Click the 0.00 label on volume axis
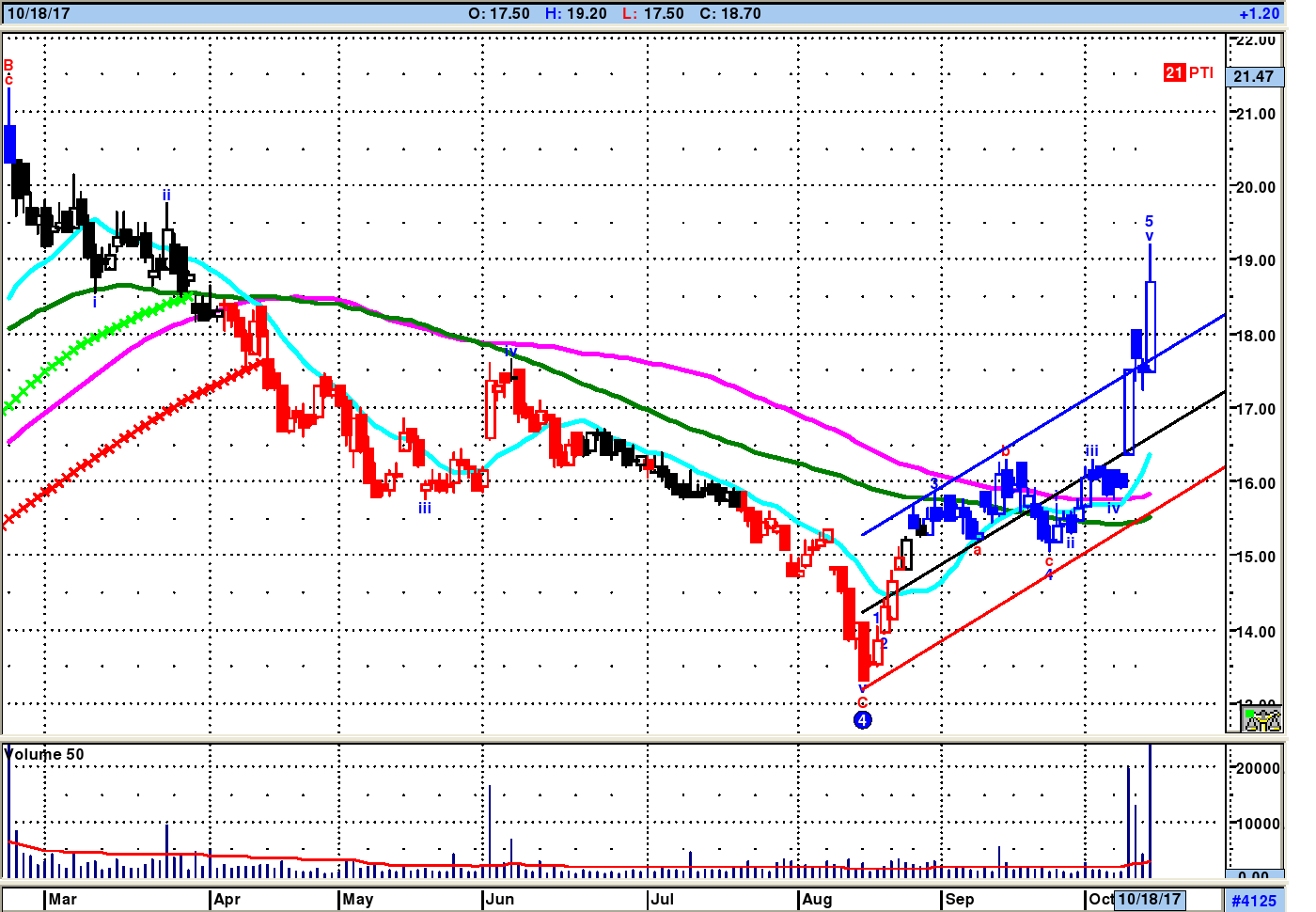1316x912 pixels. [x=1254, y=876]
